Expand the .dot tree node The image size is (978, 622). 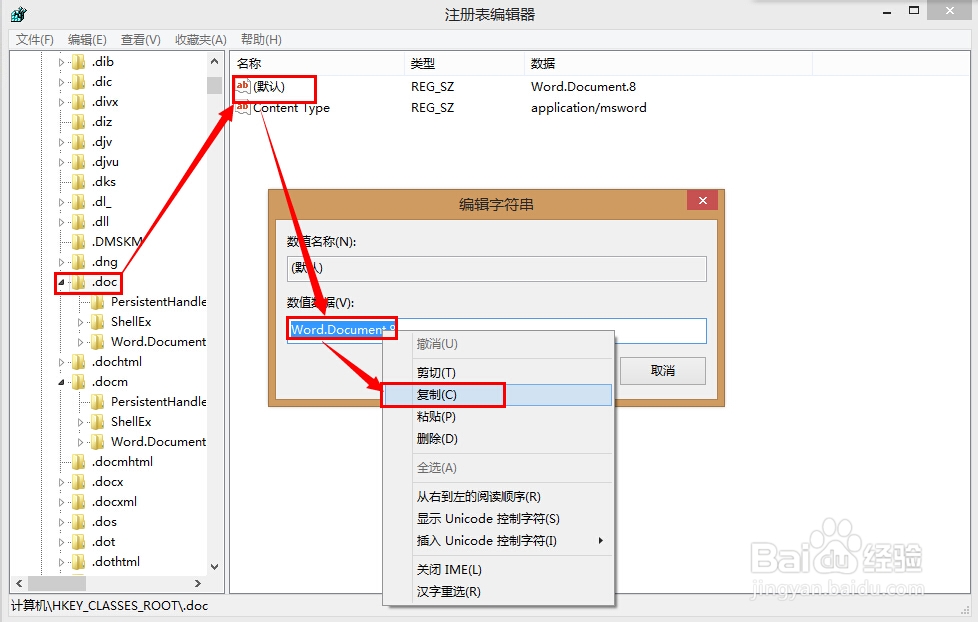[61, 542]
